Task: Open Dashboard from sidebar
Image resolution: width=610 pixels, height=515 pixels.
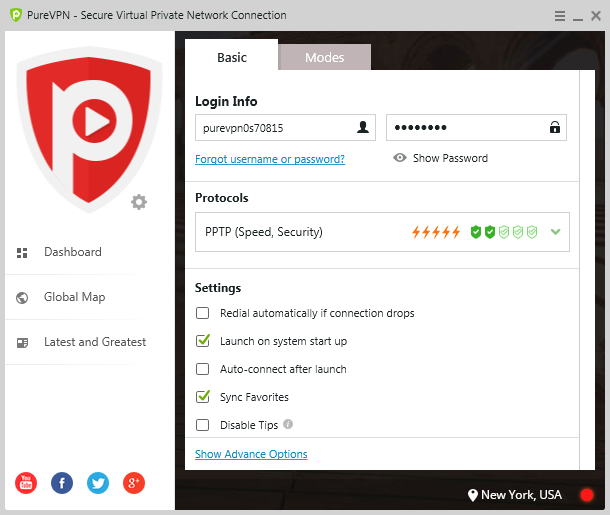Action: click(x=73, y=252)
